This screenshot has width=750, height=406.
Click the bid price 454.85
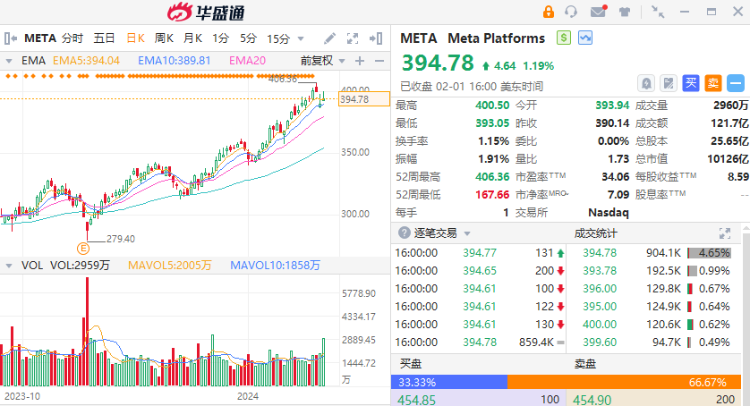point(417,400)
